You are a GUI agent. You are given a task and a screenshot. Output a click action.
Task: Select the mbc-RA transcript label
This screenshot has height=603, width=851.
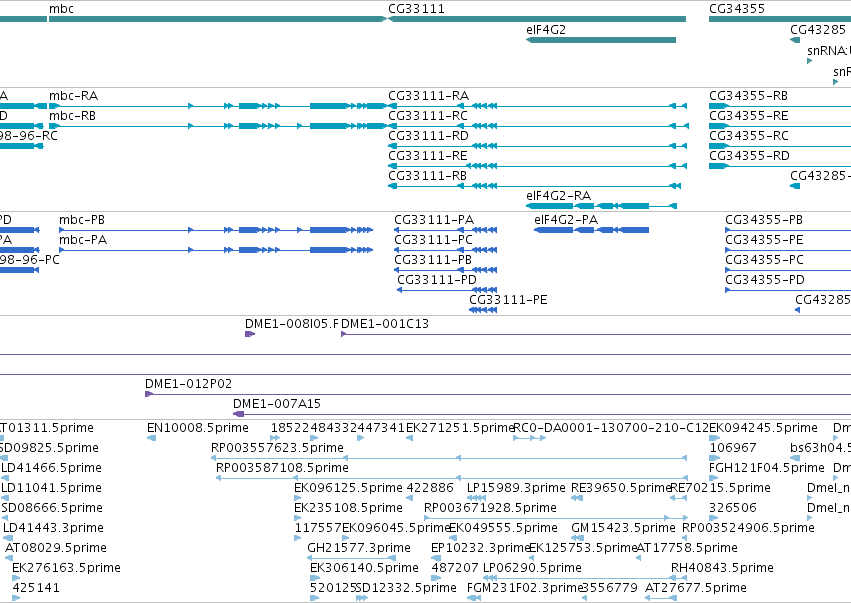[73, 96]
